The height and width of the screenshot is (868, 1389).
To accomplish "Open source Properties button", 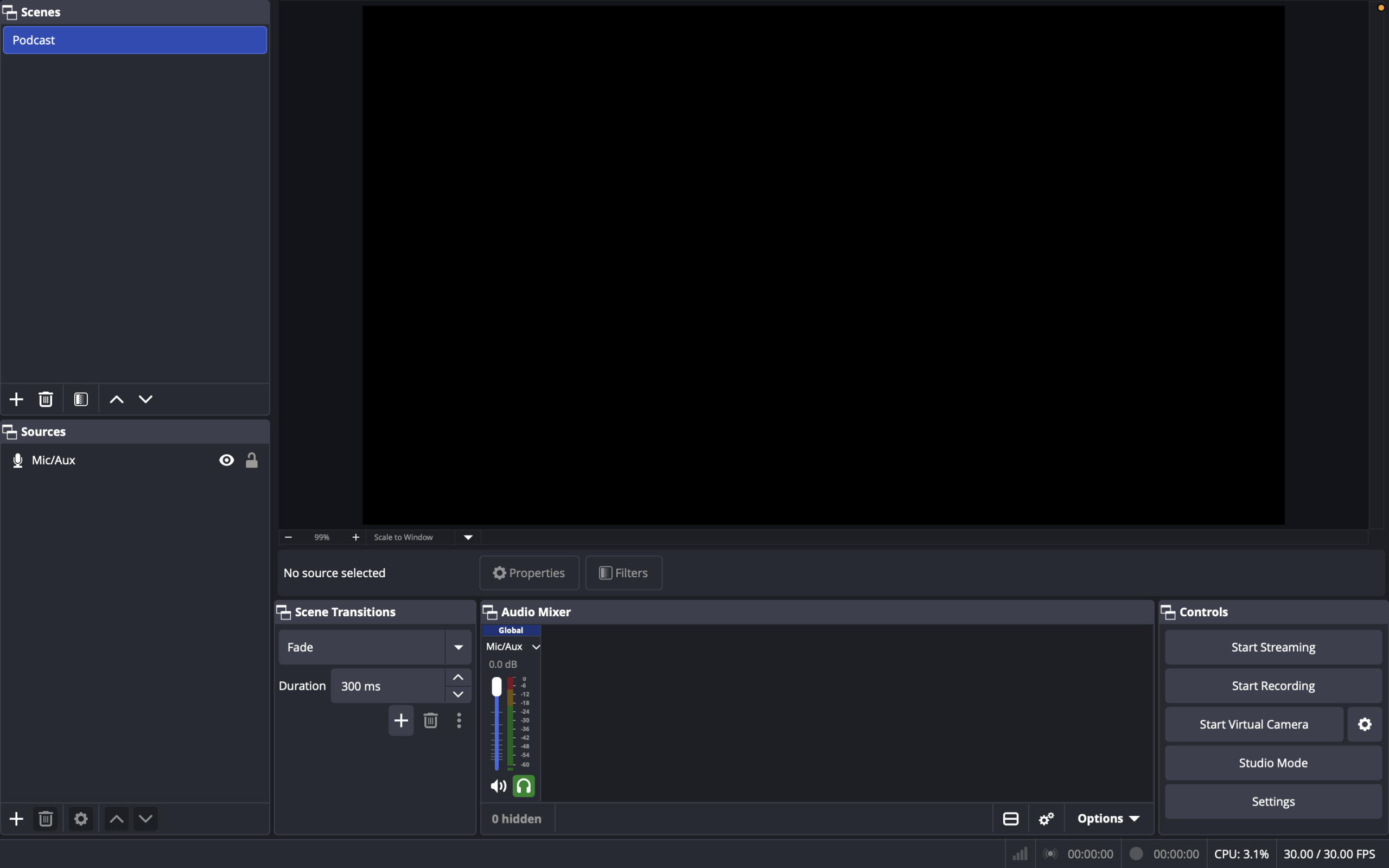I will click(529, 573).
